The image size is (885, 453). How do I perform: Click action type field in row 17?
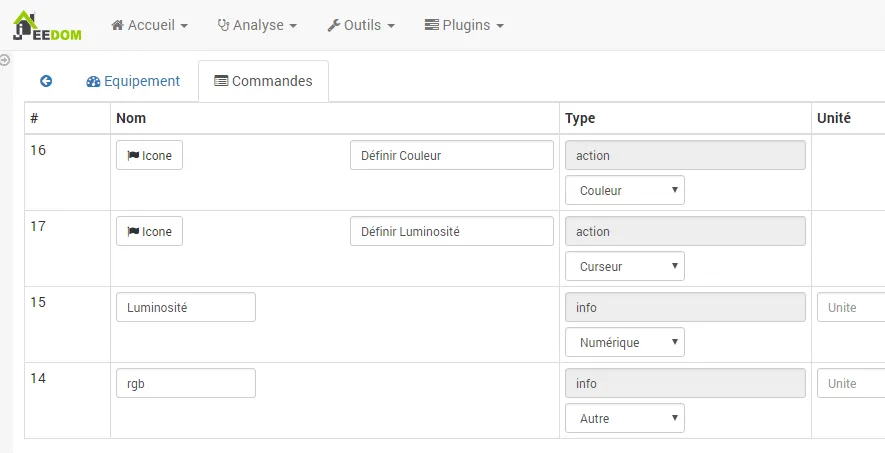pos(685,231)
